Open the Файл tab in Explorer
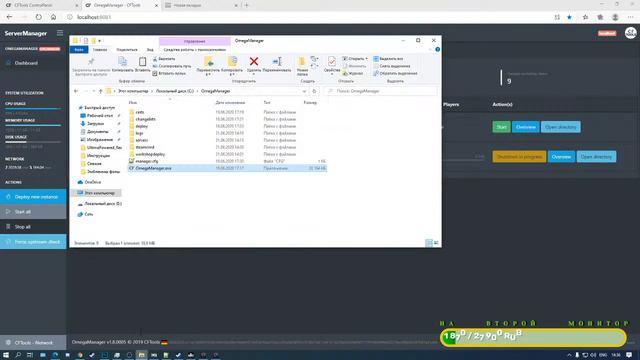The height and width of the screenshot is (360, 640). tap(79, 49)
